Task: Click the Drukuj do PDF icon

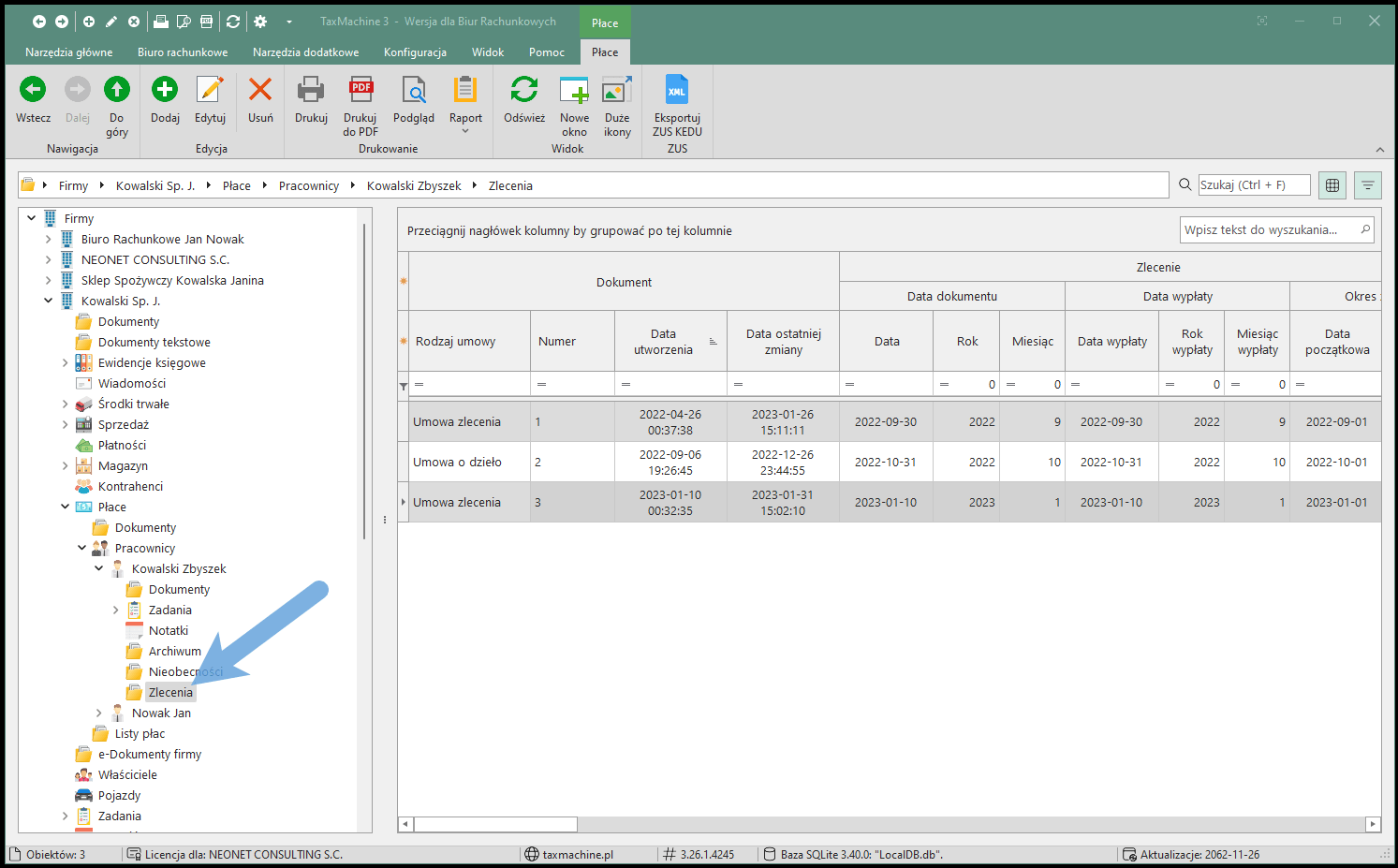Action: click(361, 90)
